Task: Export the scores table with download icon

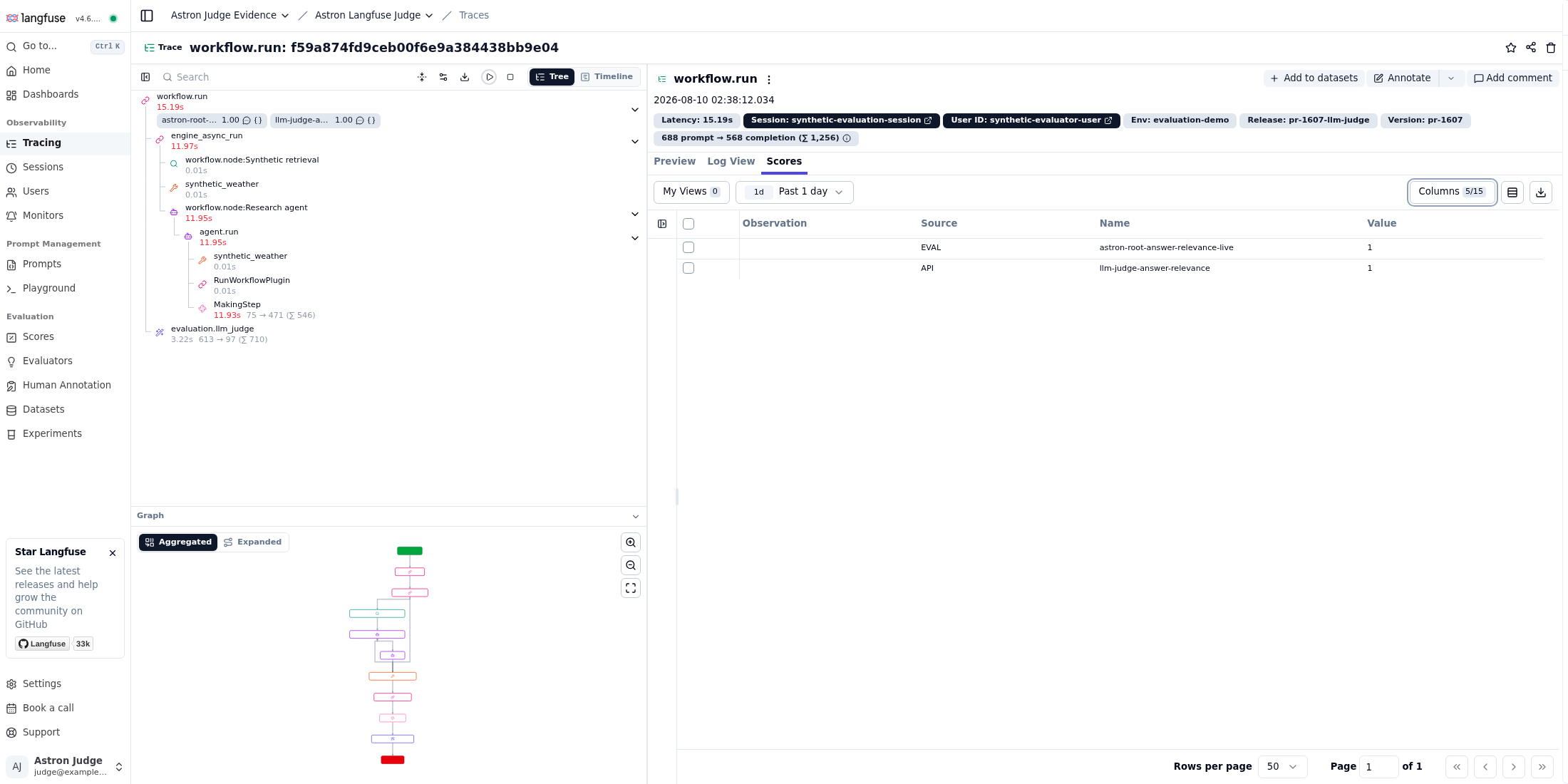Action: [x=1541, y=192]
